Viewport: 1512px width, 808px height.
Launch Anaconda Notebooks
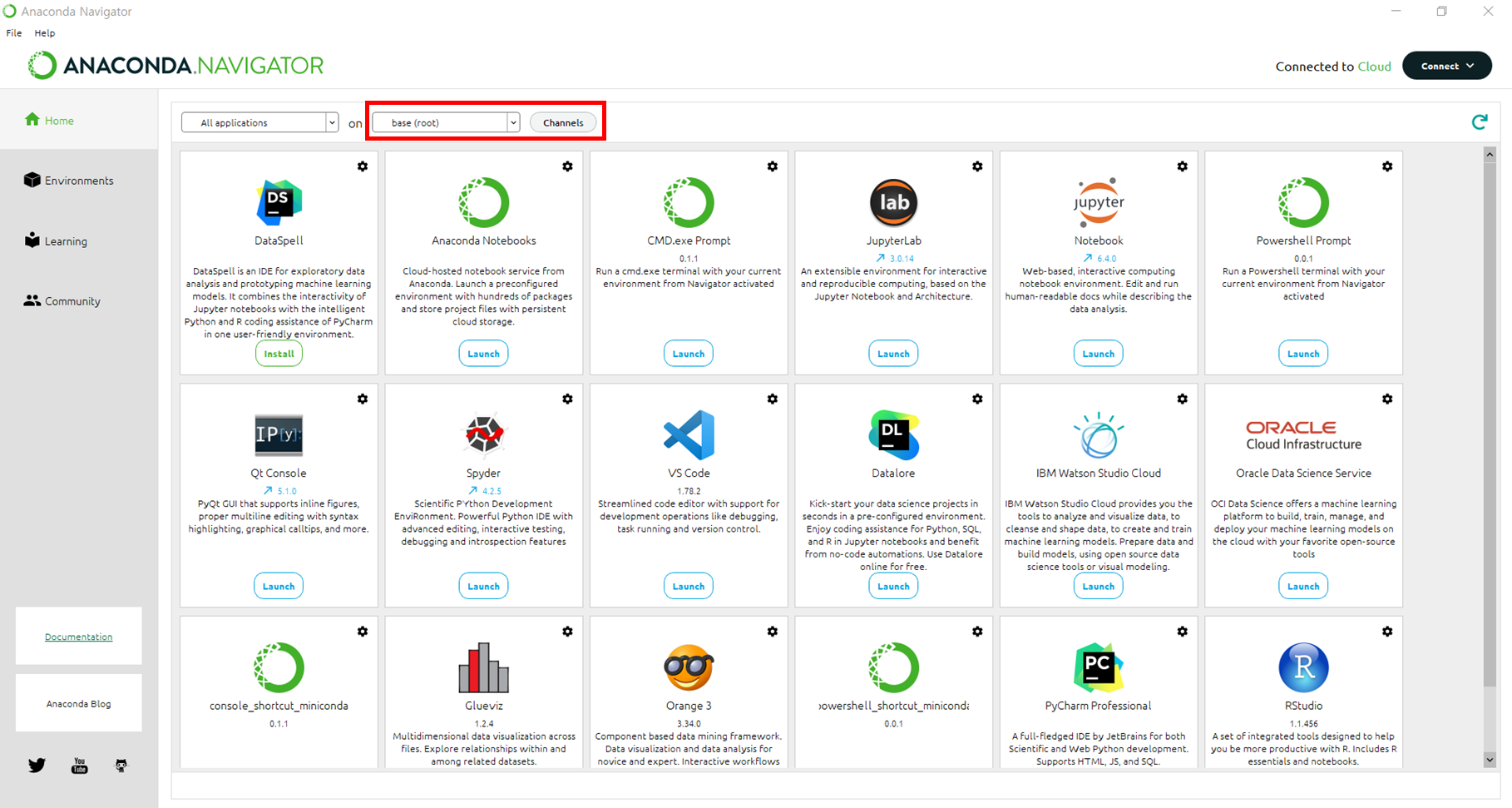(x=484, y=354)
